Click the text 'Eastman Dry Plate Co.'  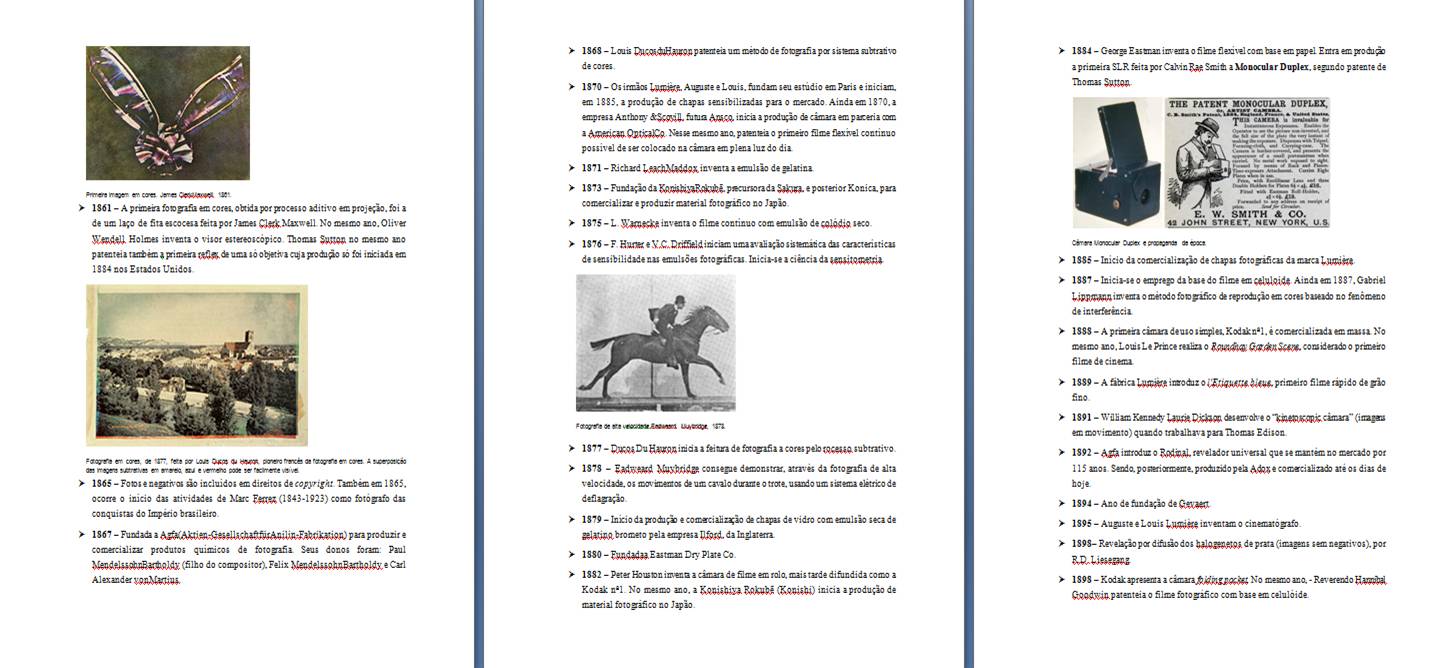(694, 554)
